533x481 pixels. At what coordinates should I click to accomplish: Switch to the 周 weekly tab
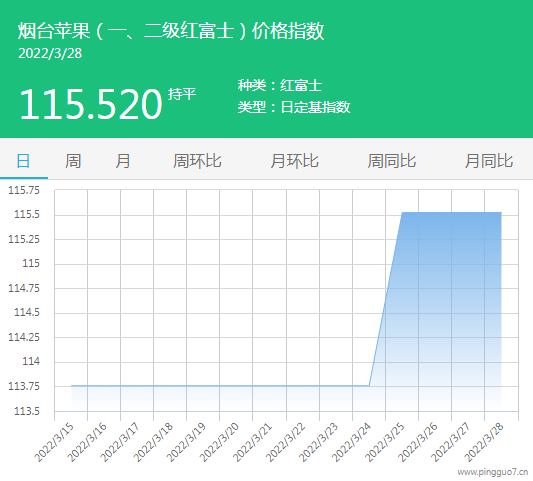click(x=73, y=161)
